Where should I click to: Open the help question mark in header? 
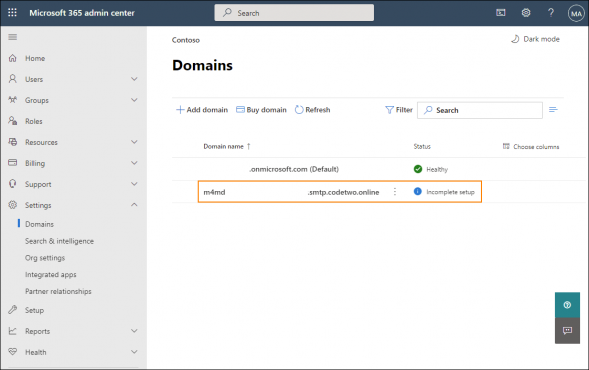click(551, 13)
